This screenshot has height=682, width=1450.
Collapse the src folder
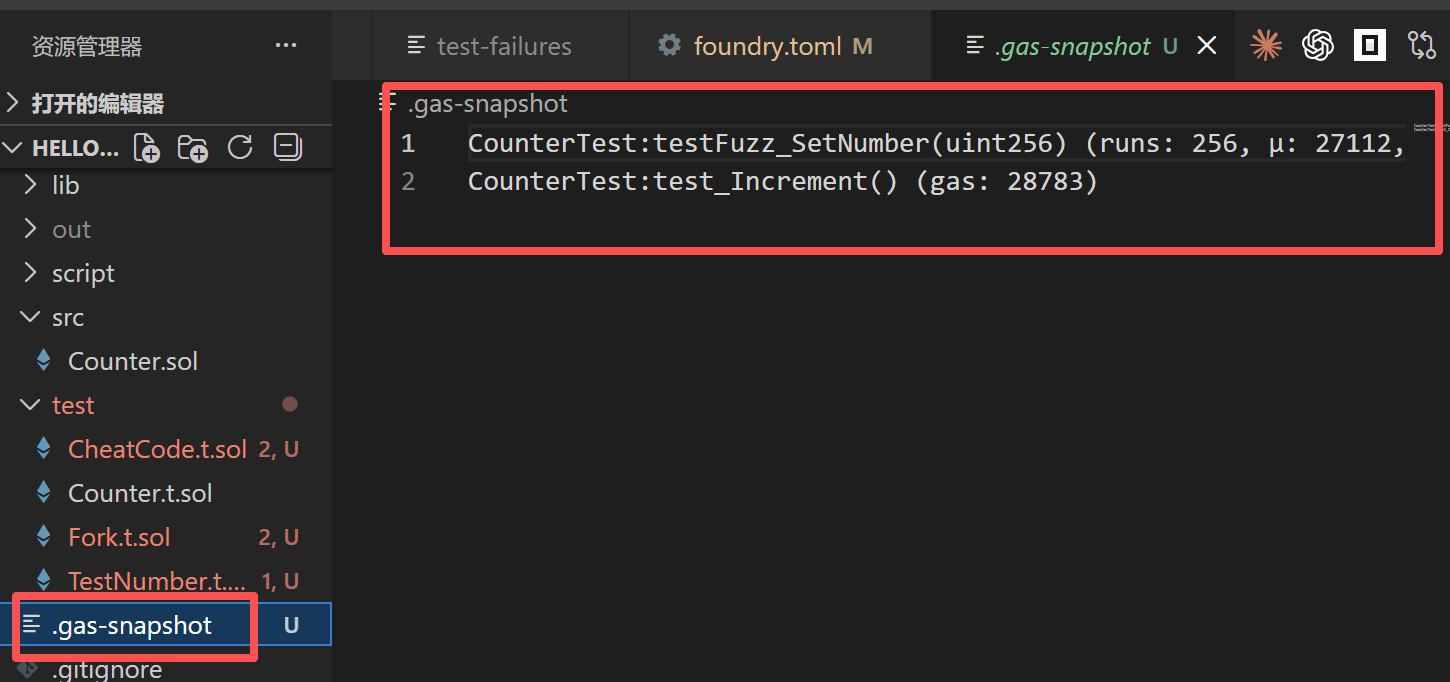67,318
